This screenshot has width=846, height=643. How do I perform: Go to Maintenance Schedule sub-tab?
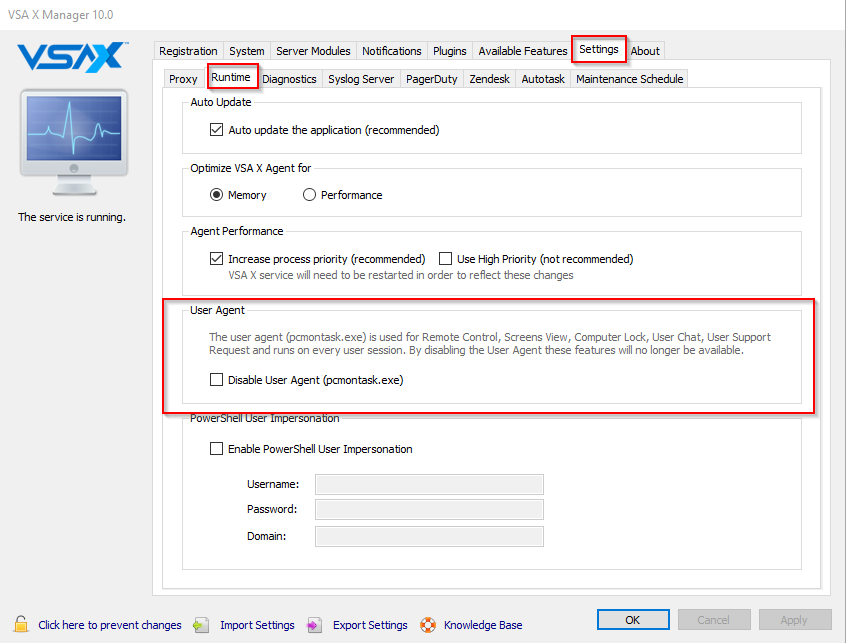coord(630,79)
